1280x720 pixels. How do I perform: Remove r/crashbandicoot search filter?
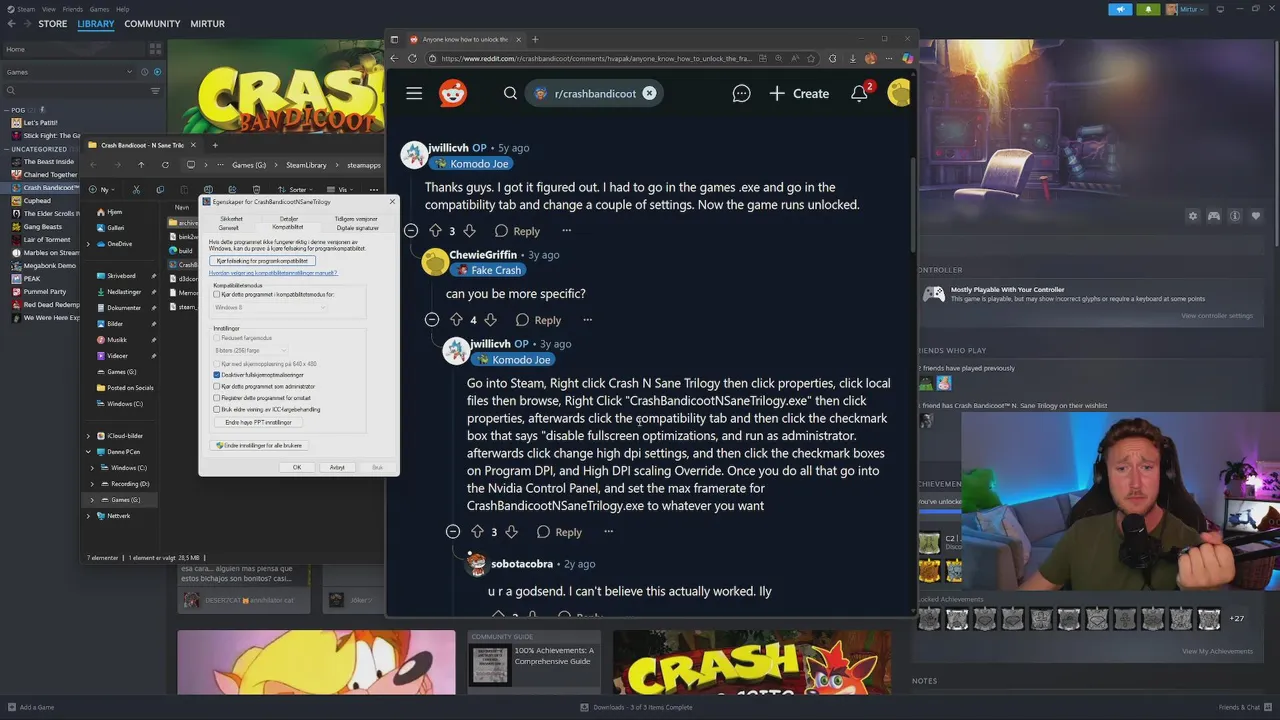pyautogui.click(x=649, y=93)
